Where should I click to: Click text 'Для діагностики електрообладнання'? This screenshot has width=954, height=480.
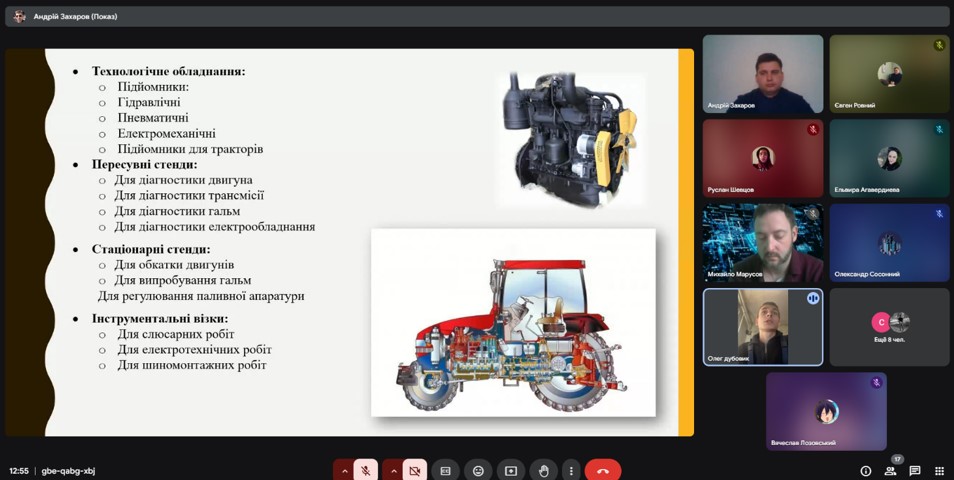[215, 227]
